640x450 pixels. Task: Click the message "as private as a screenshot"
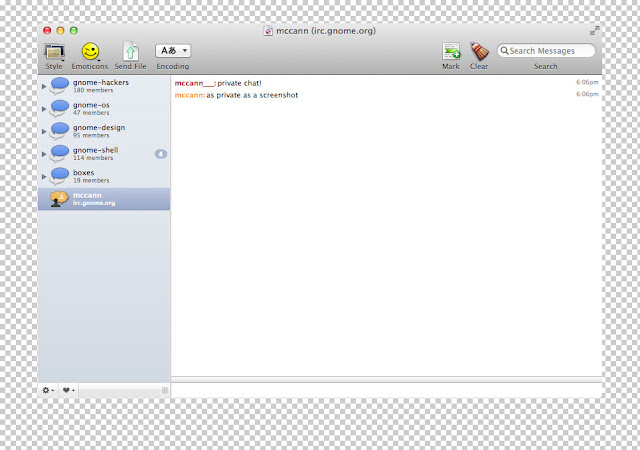(252, 95)
